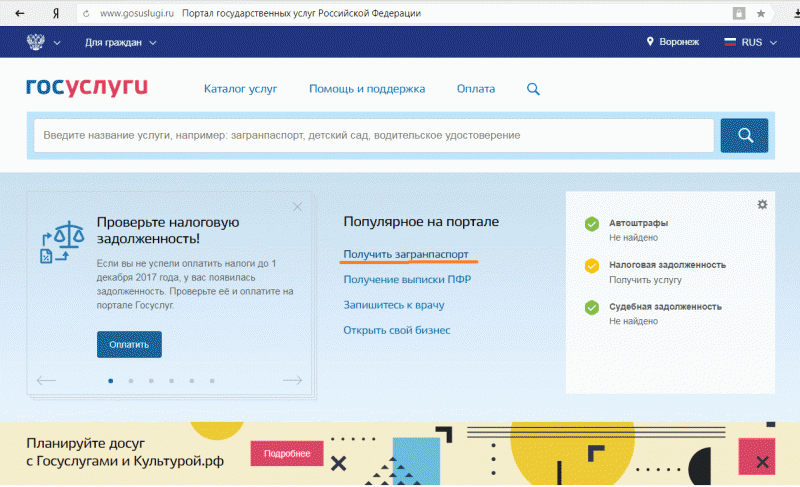Click 'Получить услугу' under tax debt
Screen dimensions: 800x487
[645, 280]
